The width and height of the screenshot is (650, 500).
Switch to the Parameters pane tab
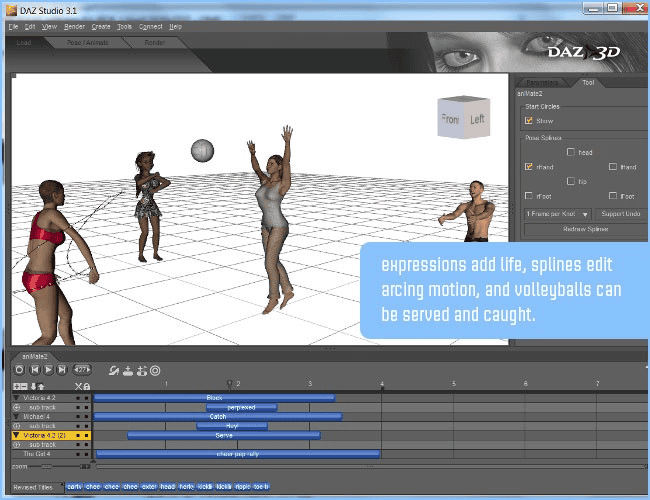542,83
